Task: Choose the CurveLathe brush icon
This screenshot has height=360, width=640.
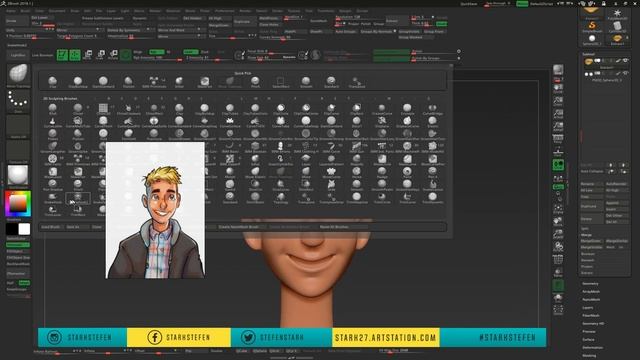Action: [52, 122]
